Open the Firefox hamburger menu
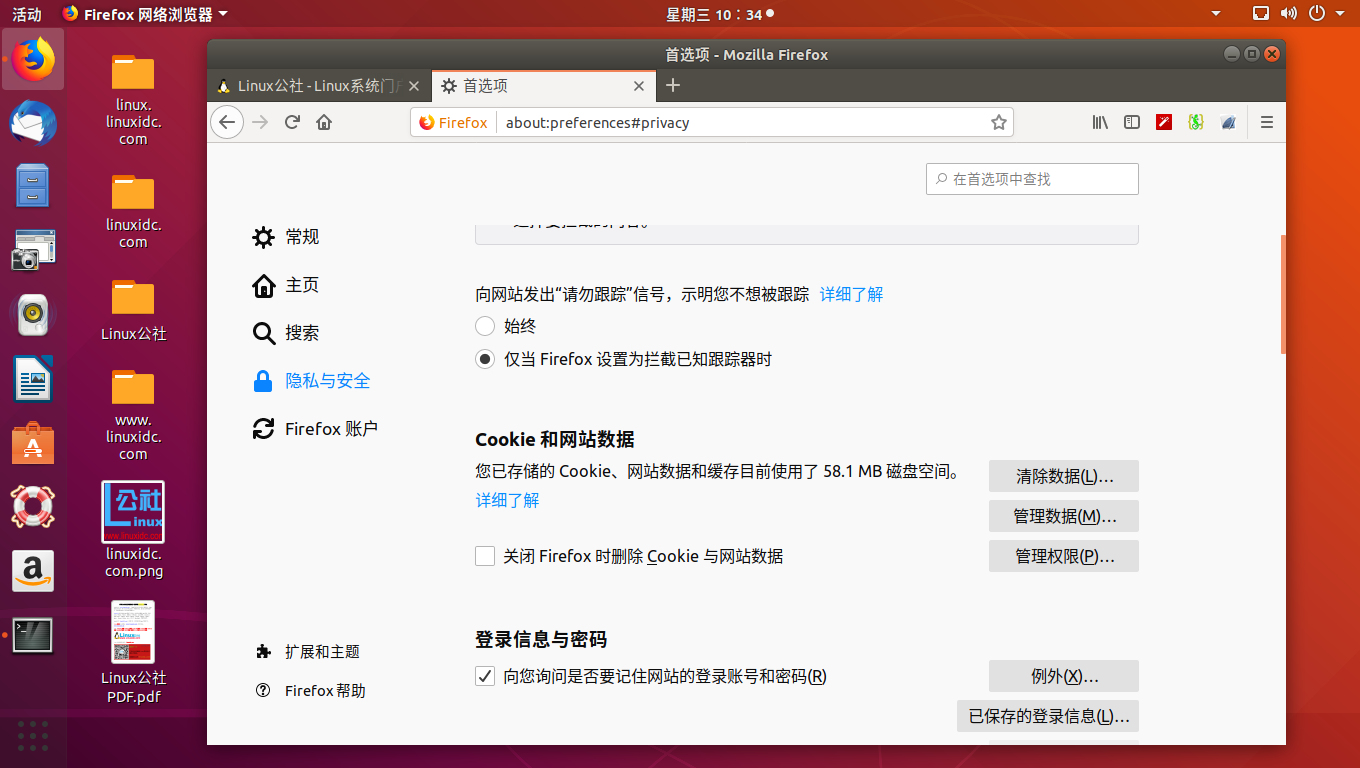This screenshot has width=1360, height=768. click(1267, 122)
